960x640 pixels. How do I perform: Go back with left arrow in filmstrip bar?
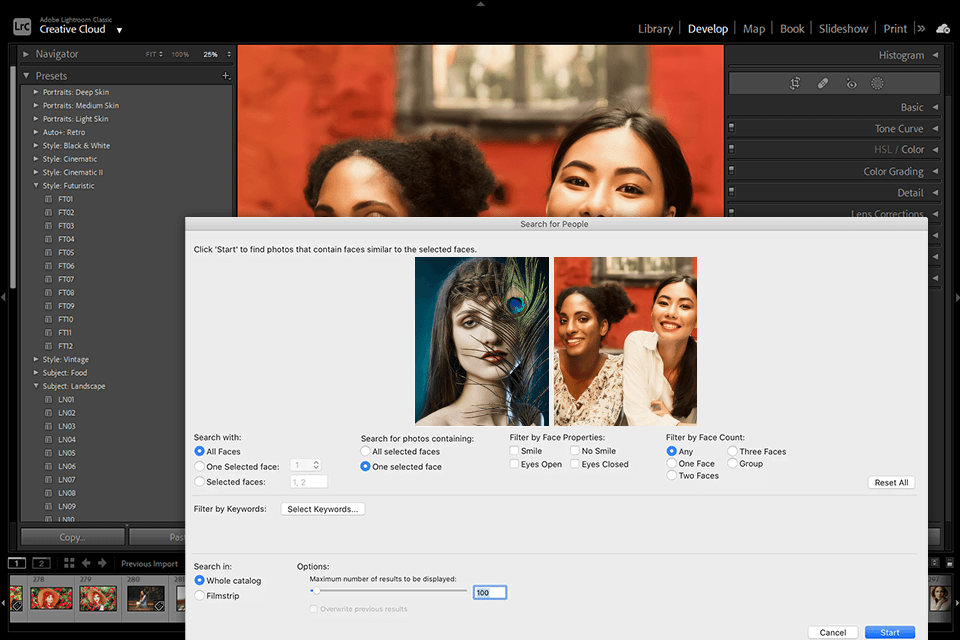pos(86,563)
